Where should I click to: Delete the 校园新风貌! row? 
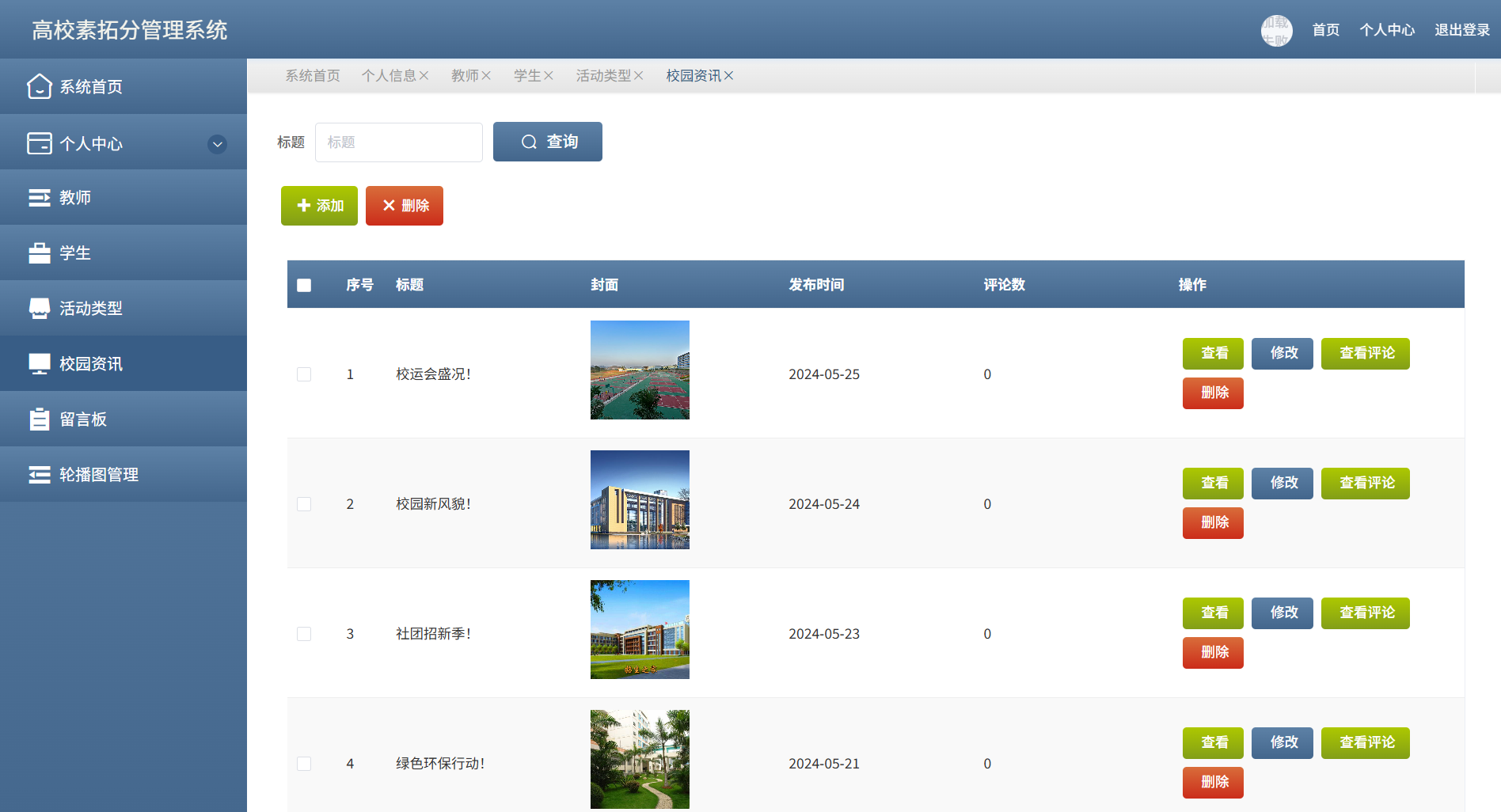[1213, 523]
